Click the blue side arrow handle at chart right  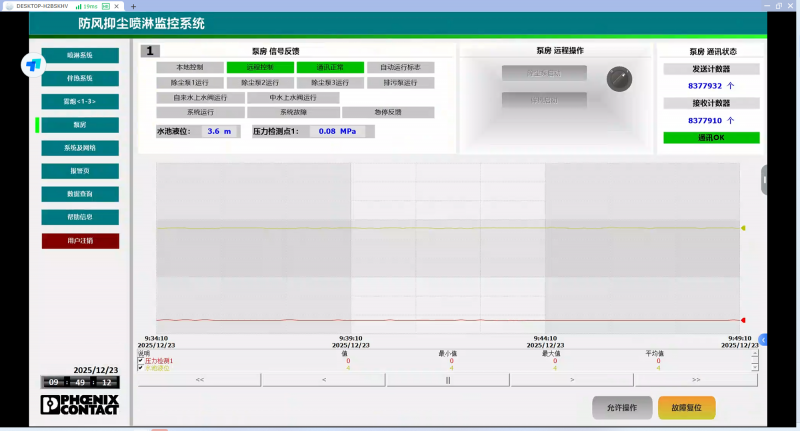click(x=764, y=340)
